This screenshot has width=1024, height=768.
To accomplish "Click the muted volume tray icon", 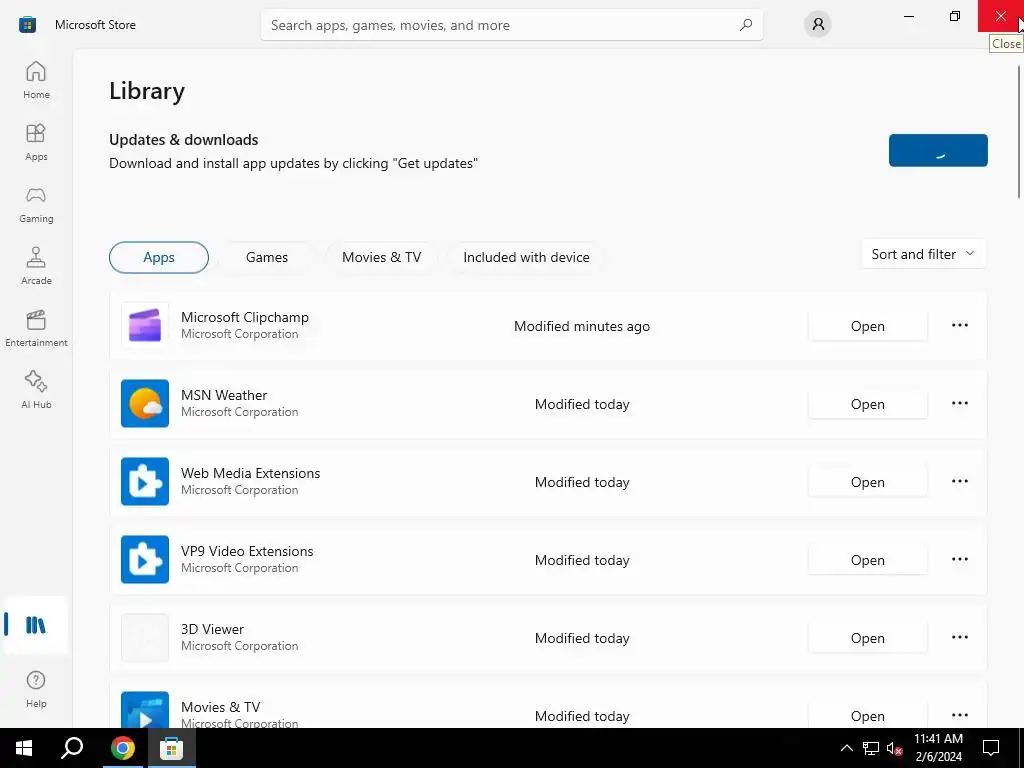I will click(x=894, y=748).
